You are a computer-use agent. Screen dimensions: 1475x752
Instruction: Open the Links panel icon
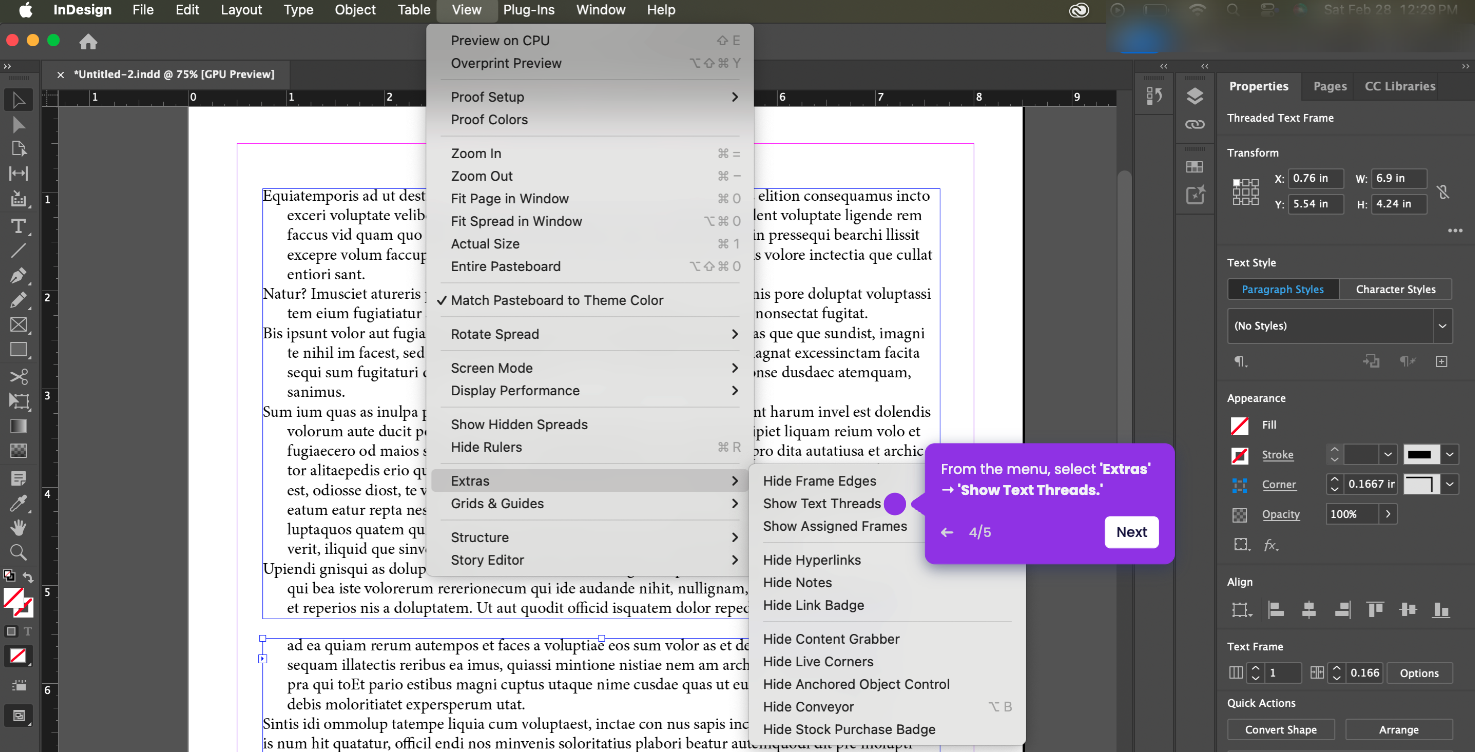(1194, 125)
